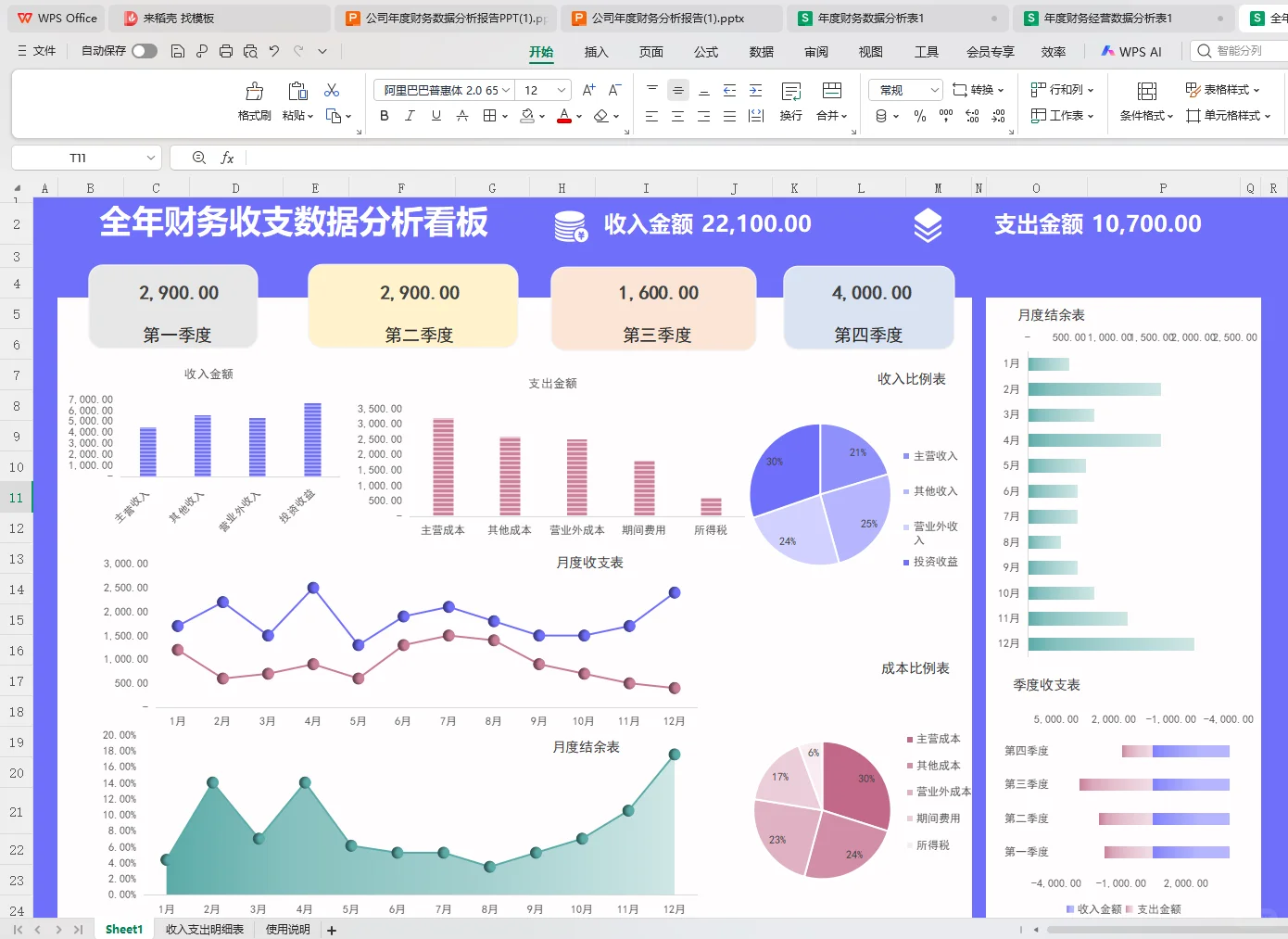1288x939 pixels.
Task: Click the 换行 wrap text button
Action: click(x=791, y=102)
